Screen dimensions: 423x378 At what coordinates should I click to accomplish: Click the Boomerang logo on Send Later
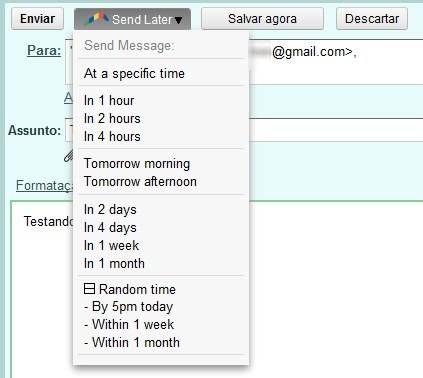(x=96, y=20)
